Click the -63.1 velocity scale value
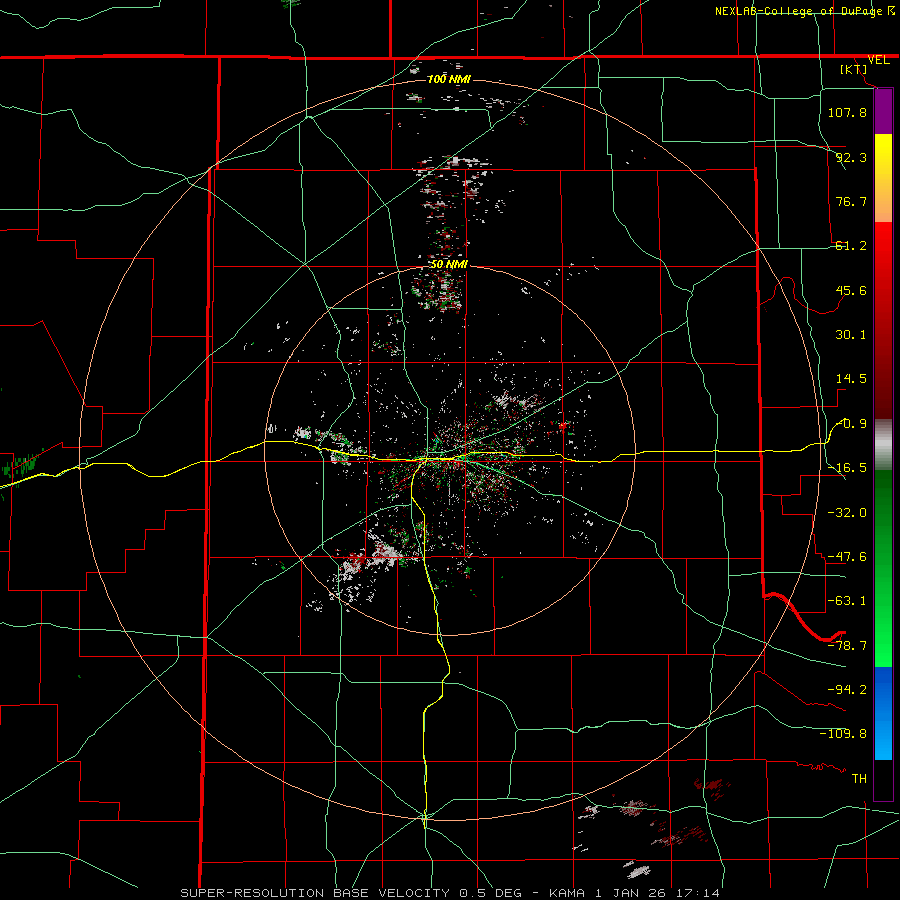The width and height of the screenshot is (900, 900). (847, 601)
